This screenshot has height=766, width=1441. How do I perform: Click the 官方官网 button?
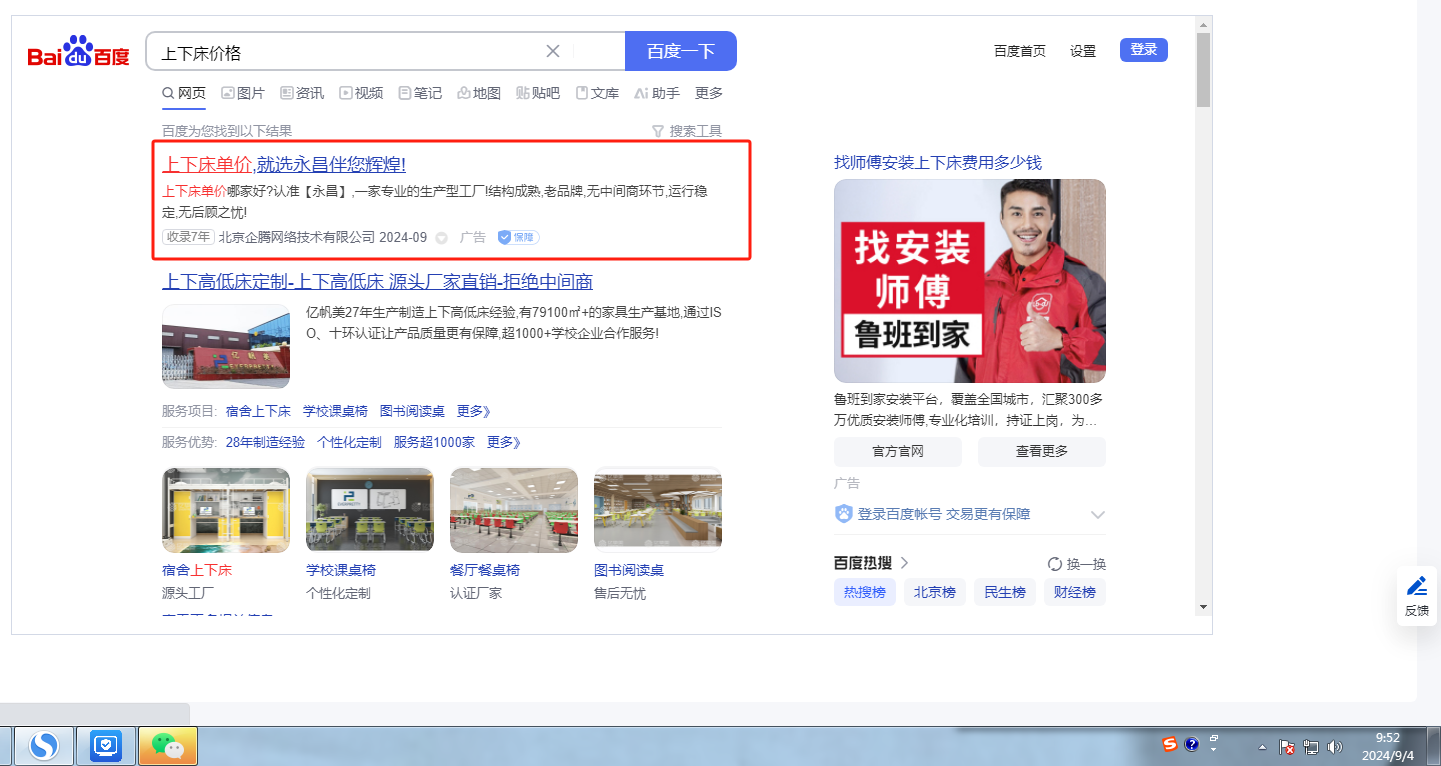click(898, 451)
